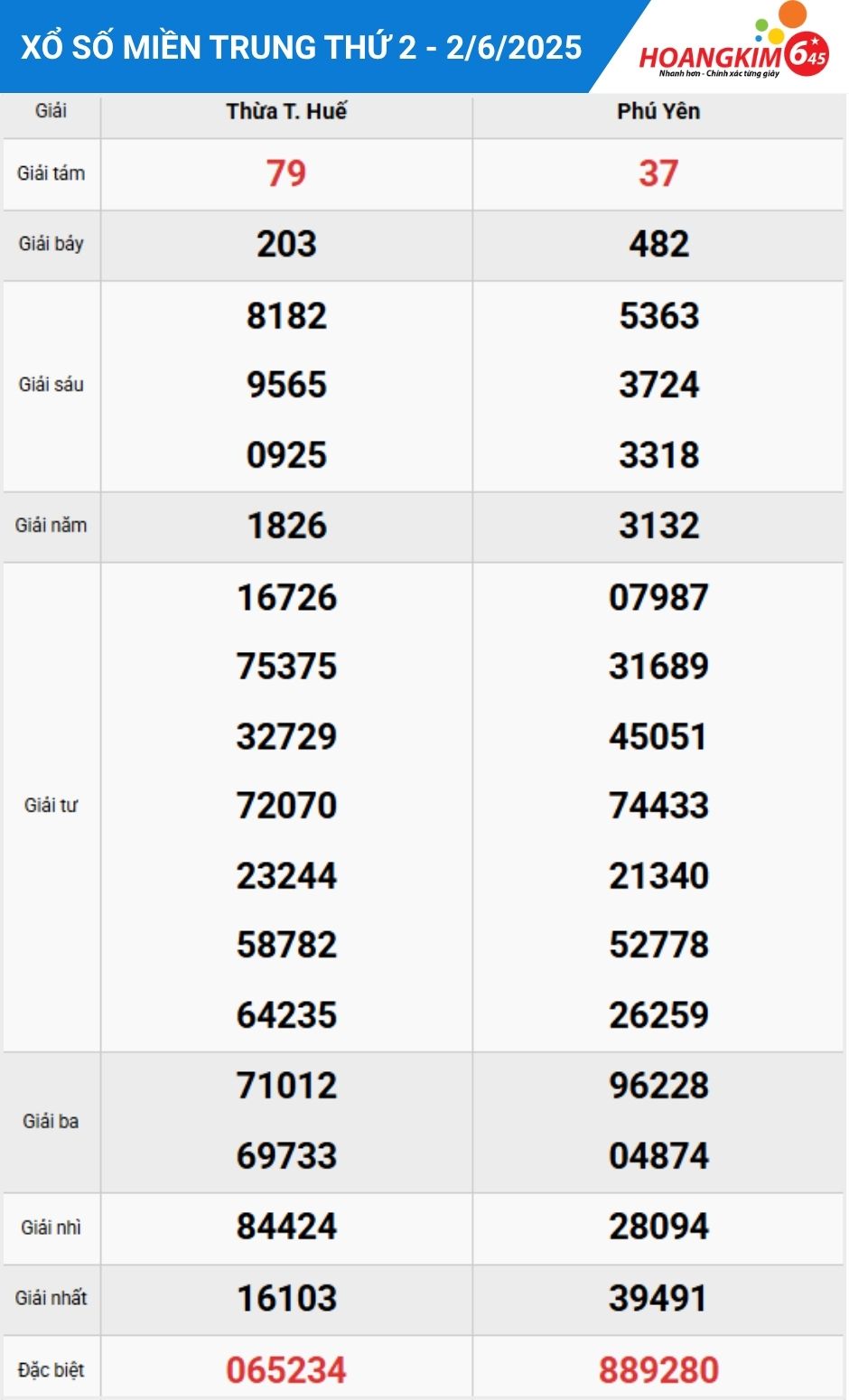849x1400 pixels.
Task: Select red number 79 under Thừa T. Huế
Action: 286,173
